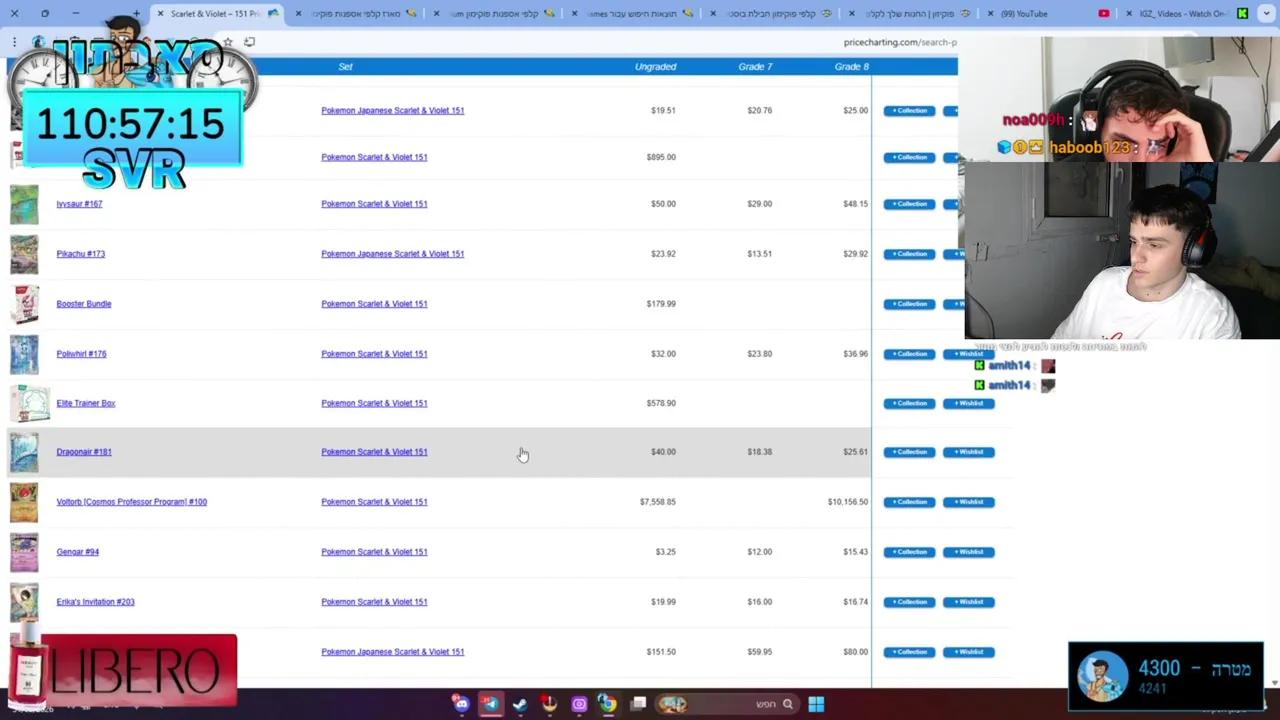Open the Pikachu #173 link
Viewport: 1280px width, 720px height.
(x=80, y=254)
